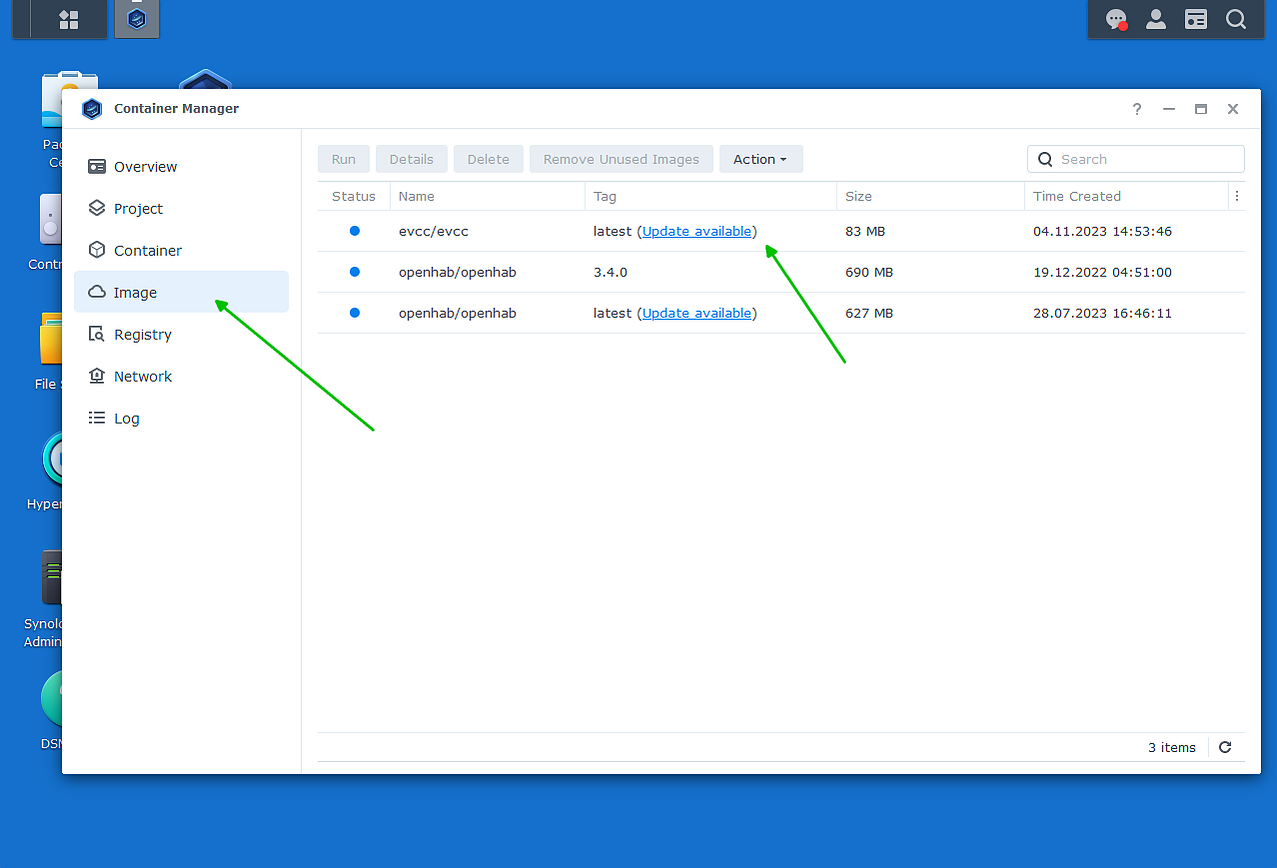
Task: Click the search magnifier icon in the Search box
Action: pyautogui.click(x=1045, y=159)
